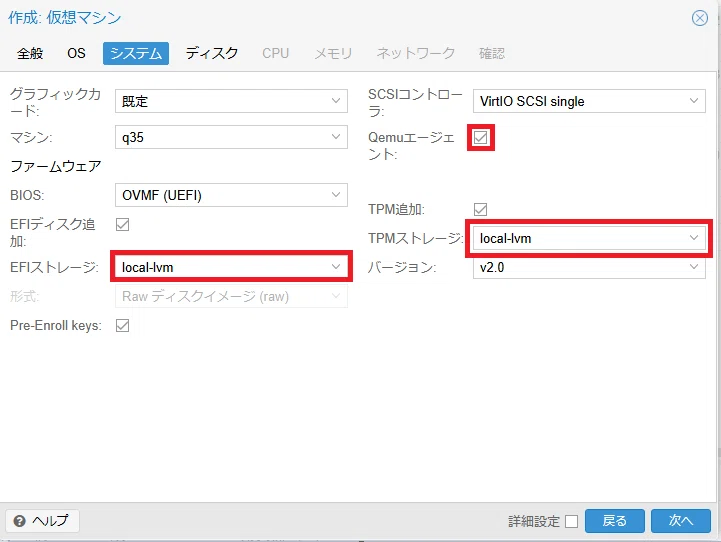Click the 作成: 仮想マシン dialog title
The height and width of the screenshot is (542, 721).
pos(64,17)
